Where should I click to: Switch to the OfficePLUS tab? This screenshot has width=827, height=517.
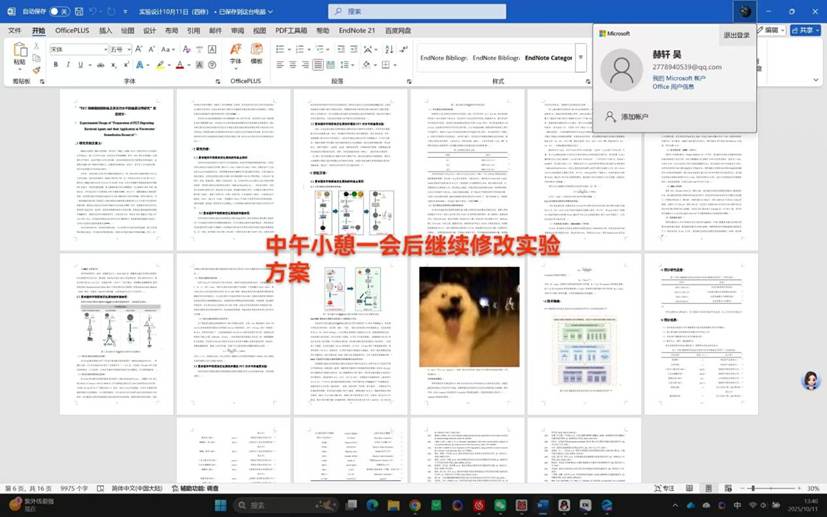coord(72,31)
